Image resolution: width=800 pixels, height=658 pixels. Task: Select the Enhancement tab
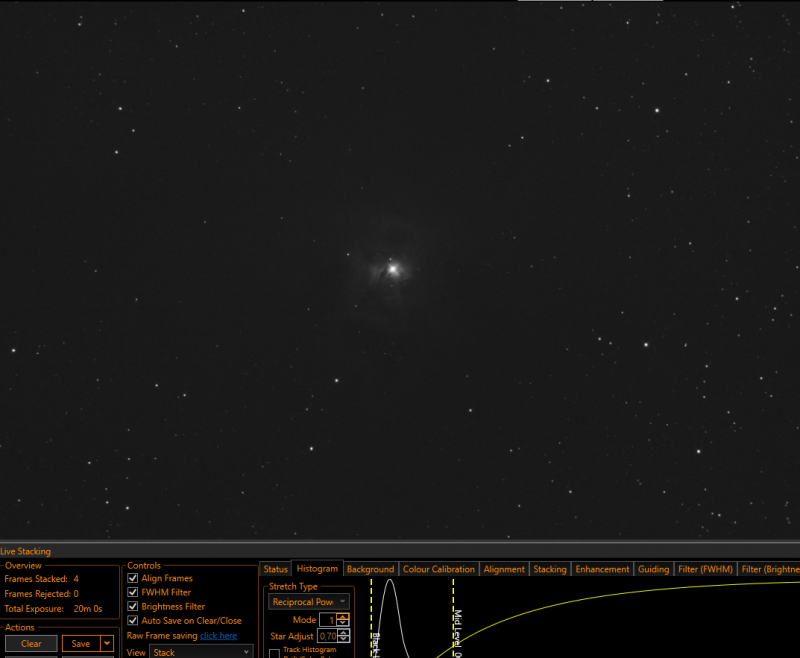click(x=602, y=569)
